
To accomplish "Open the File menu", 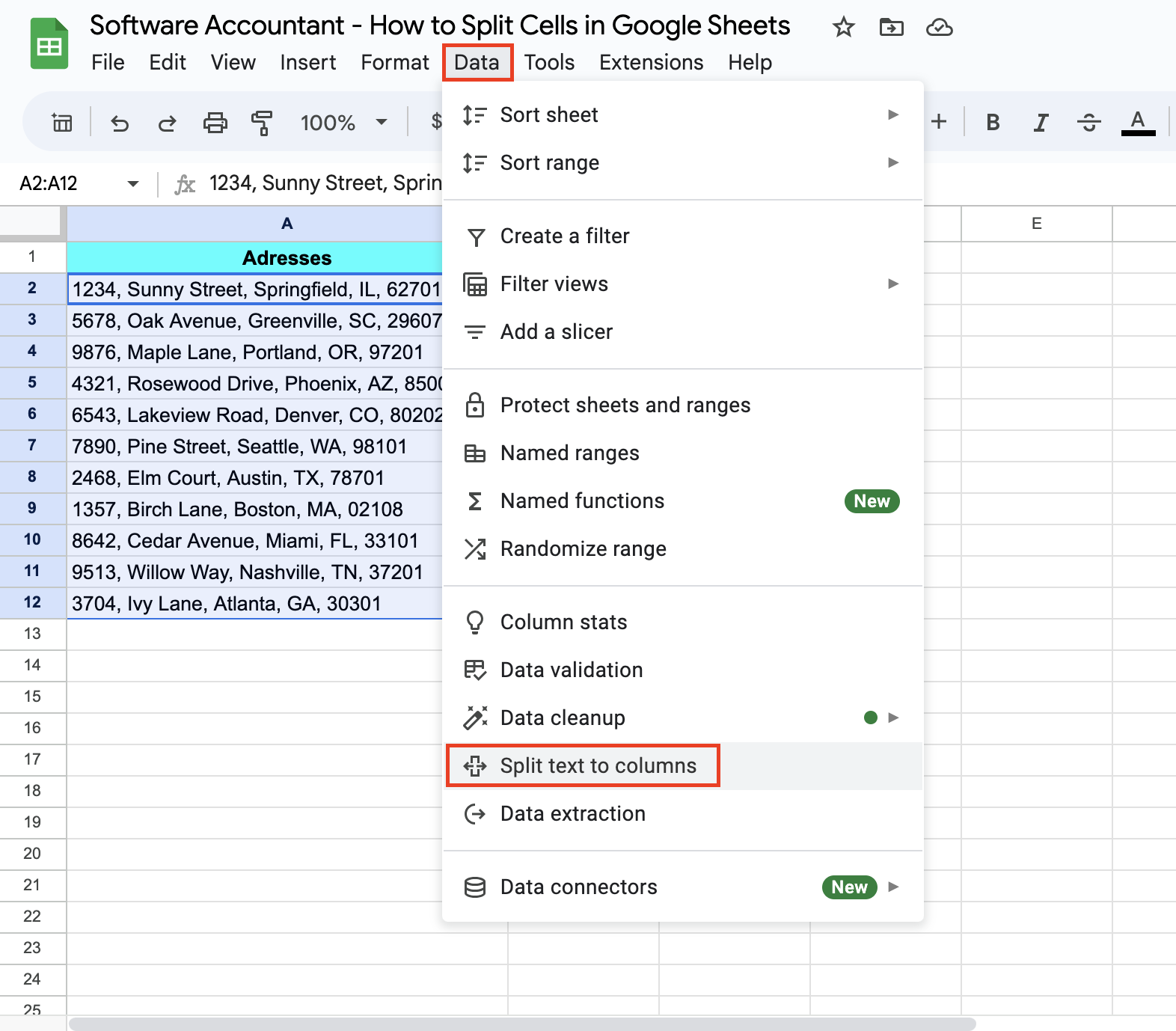I will coord(108,62).
